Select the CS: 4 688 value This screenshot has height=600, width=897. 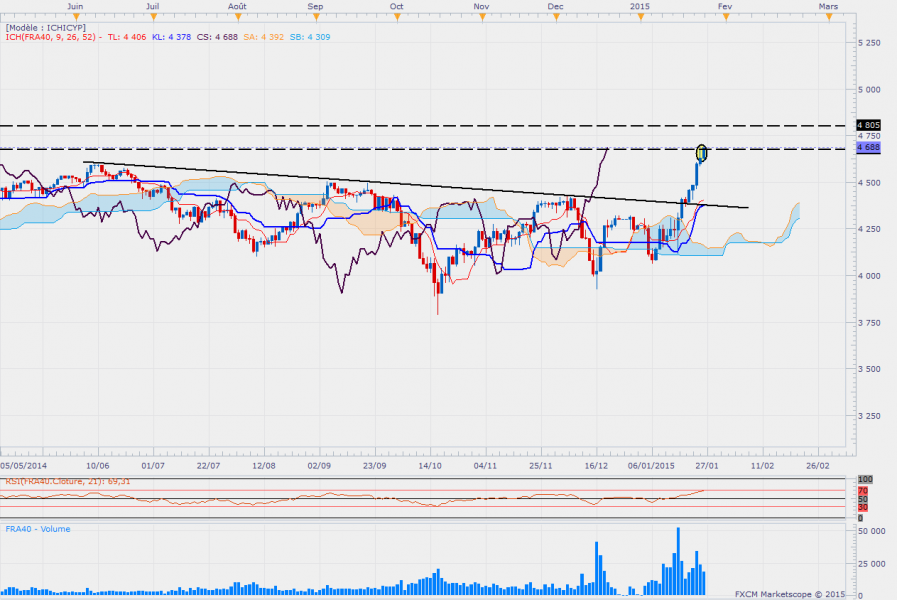(217, 37)
